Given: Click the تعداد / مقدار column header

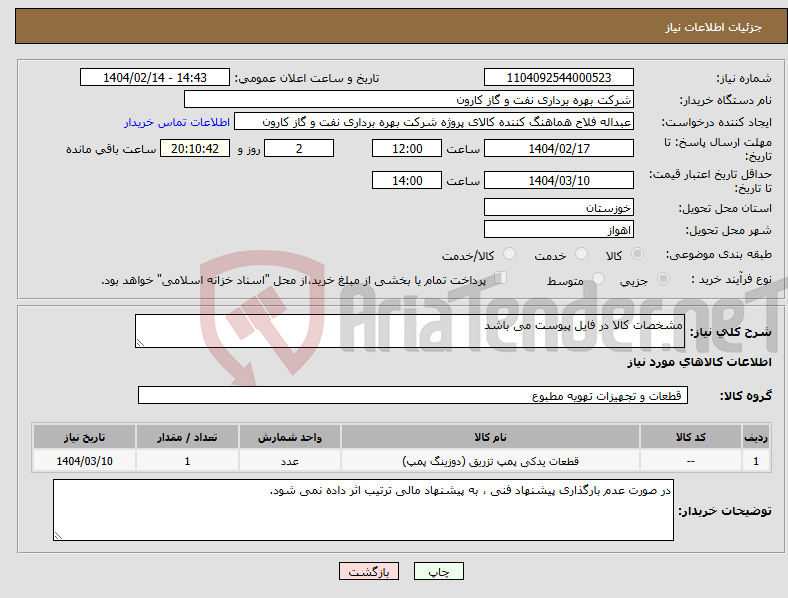Looking at the screenshot, I should click(187, 437).
